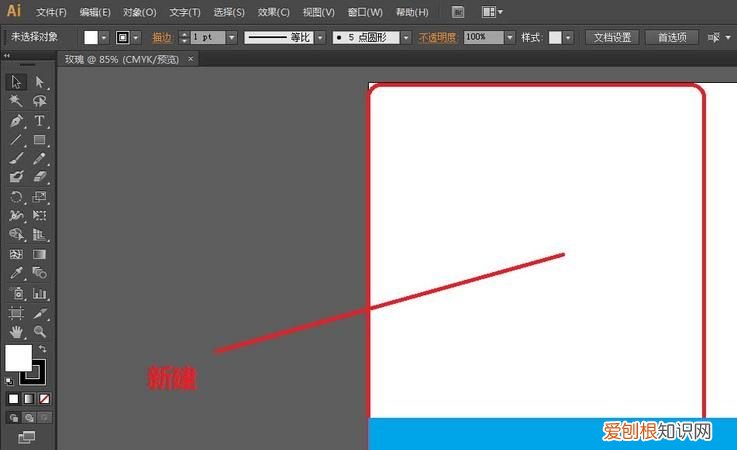Select the Hand tool
The width and height of the screenshot is (737, 450).
click(x=16, y=332)
